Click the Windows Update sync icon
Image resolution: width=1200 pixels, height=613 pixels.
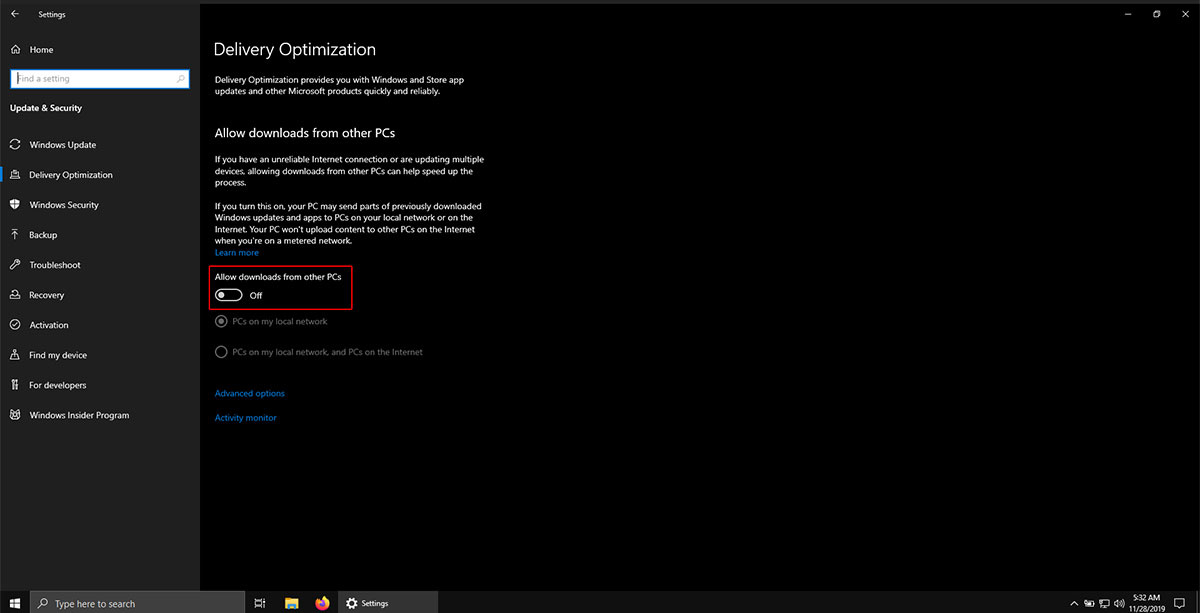point(15,145)
